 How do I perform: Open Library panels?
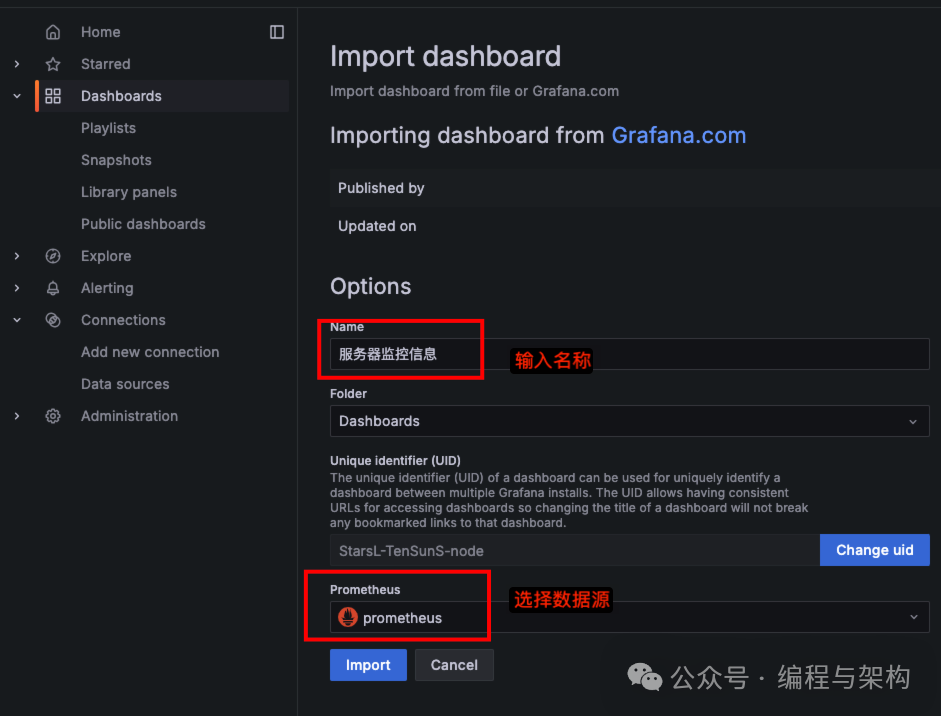(129, 192)
